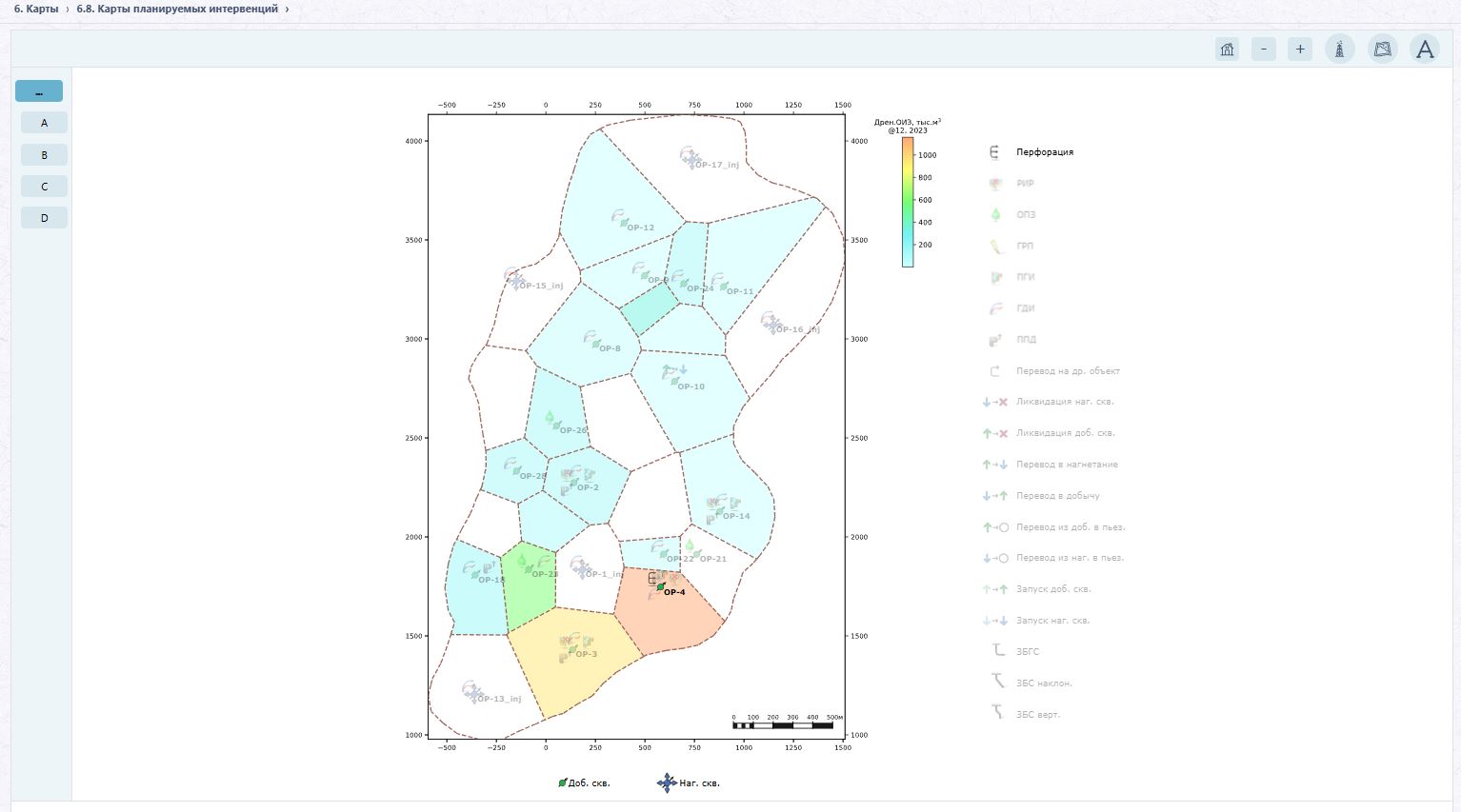Select the Перфорация legend icon
The image size is (1461, 812).
pos(994,152)
